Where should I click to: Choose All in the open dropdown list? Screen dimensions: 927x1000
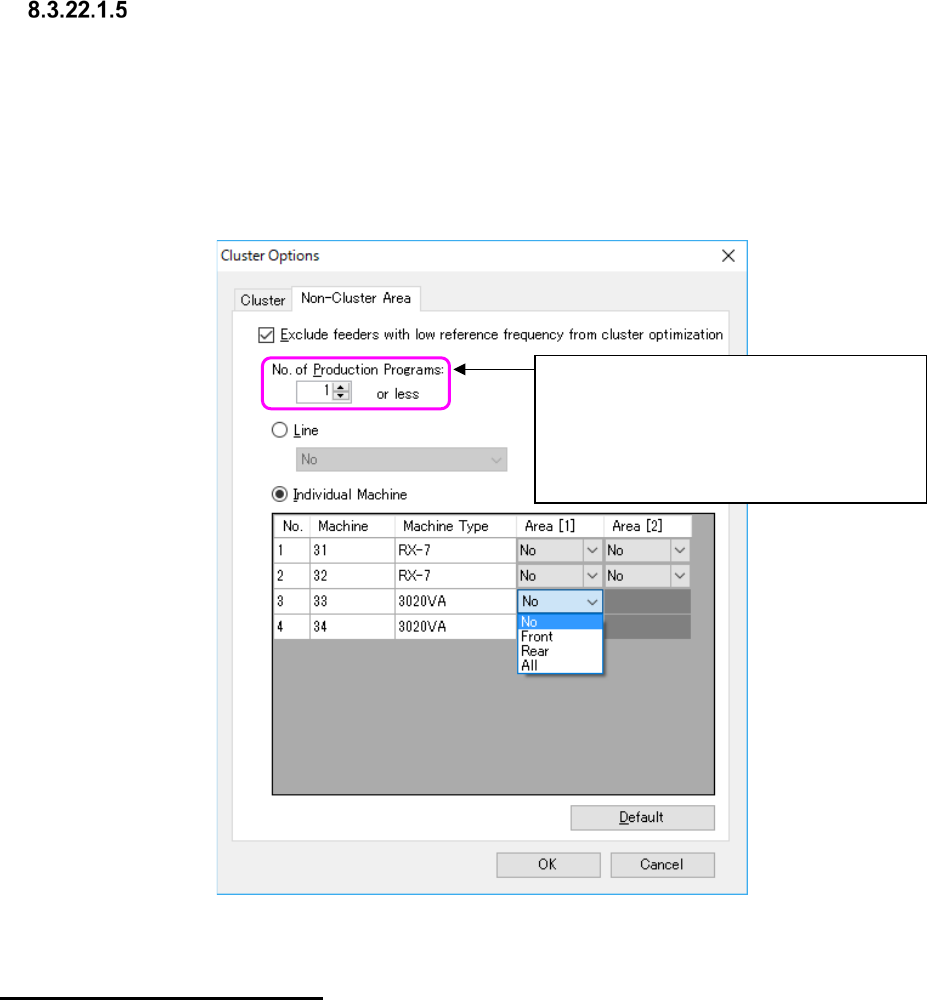coord(560,665)
